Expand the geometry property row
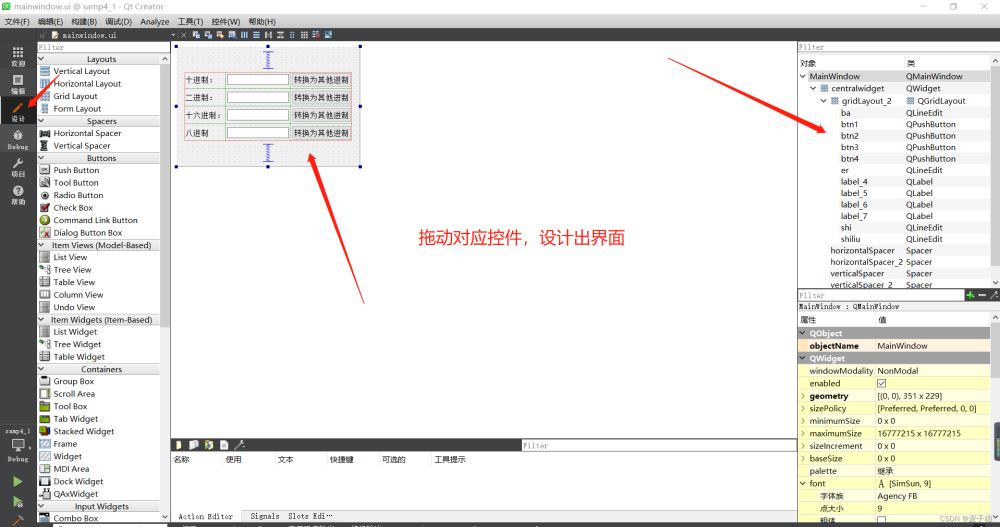1000x527 pixels. point(803,396)
